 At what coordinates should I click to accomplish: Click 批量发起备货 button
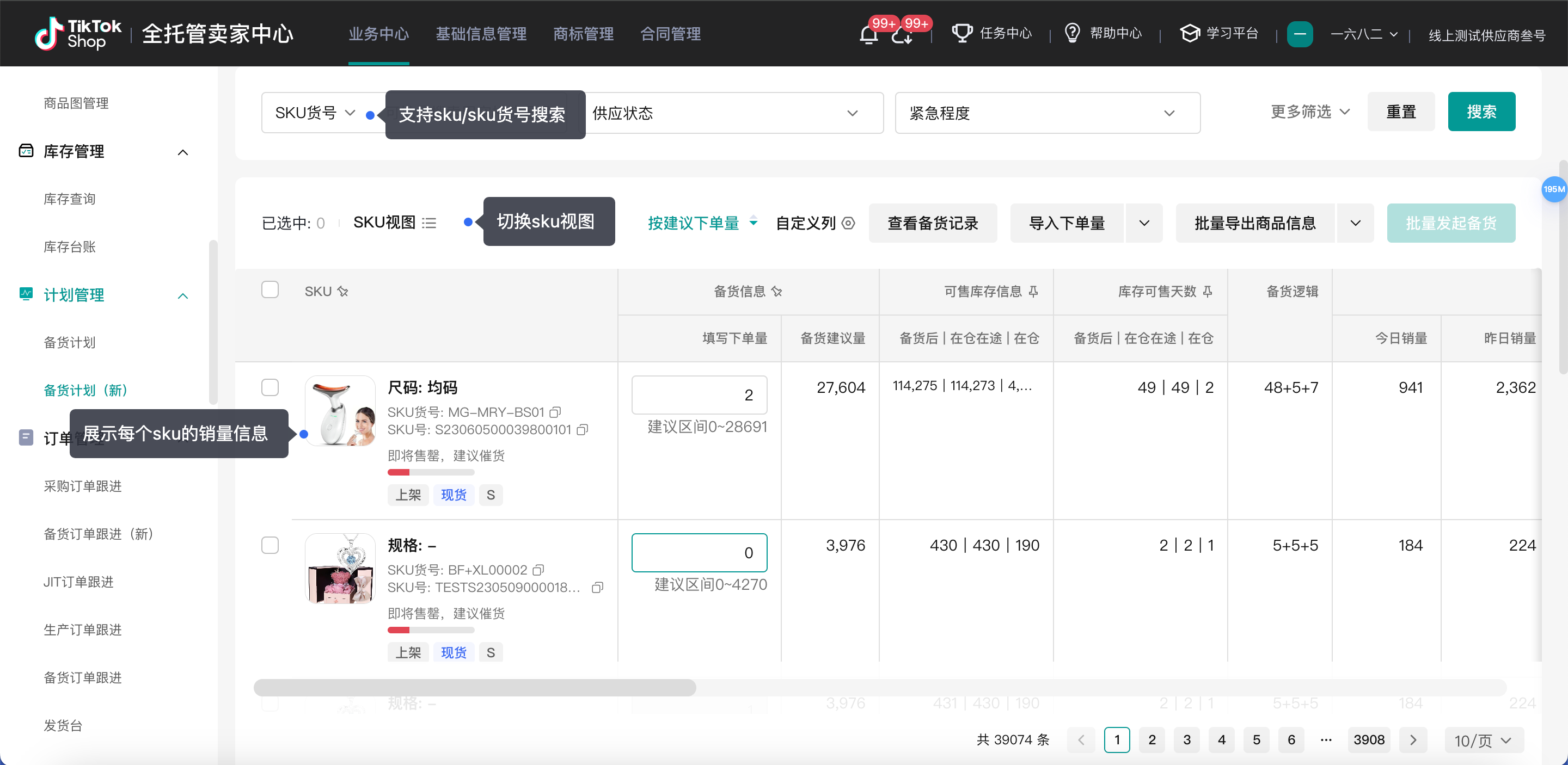pyautogui.click(x=1451, y=223)
